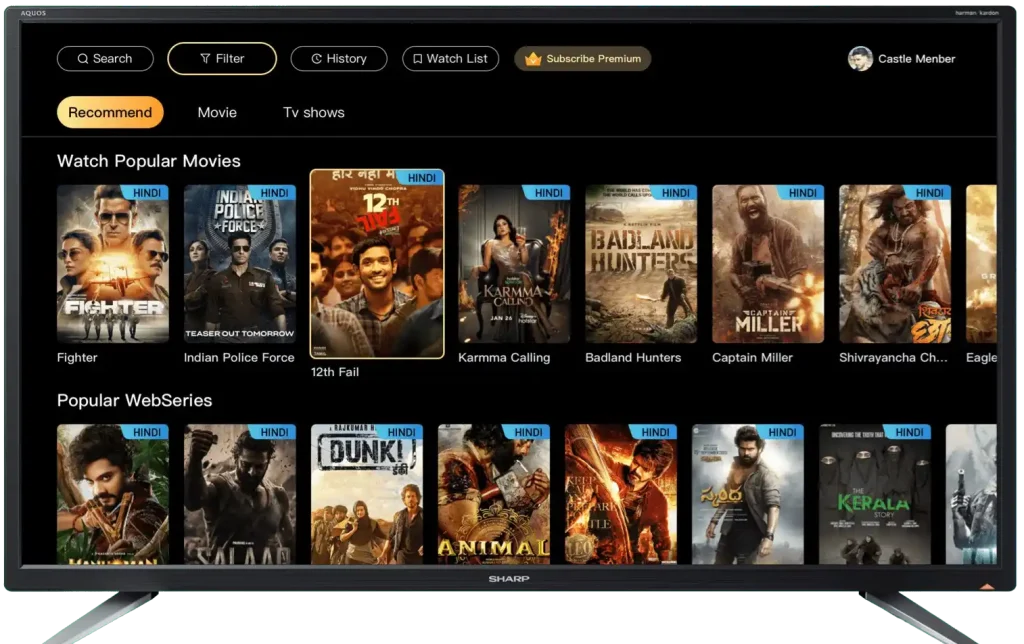Open the partially visible Eagle poster
This screenshot has height=644, width=1024.
[982, 264]
